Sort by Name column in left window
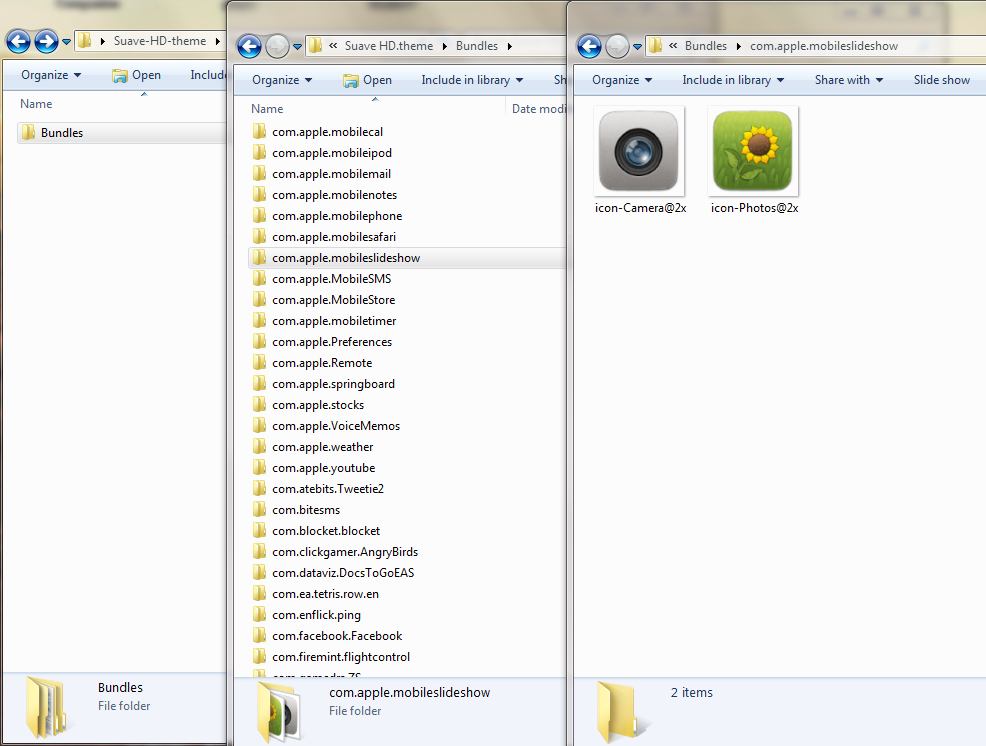 click(x=36, y=104)
